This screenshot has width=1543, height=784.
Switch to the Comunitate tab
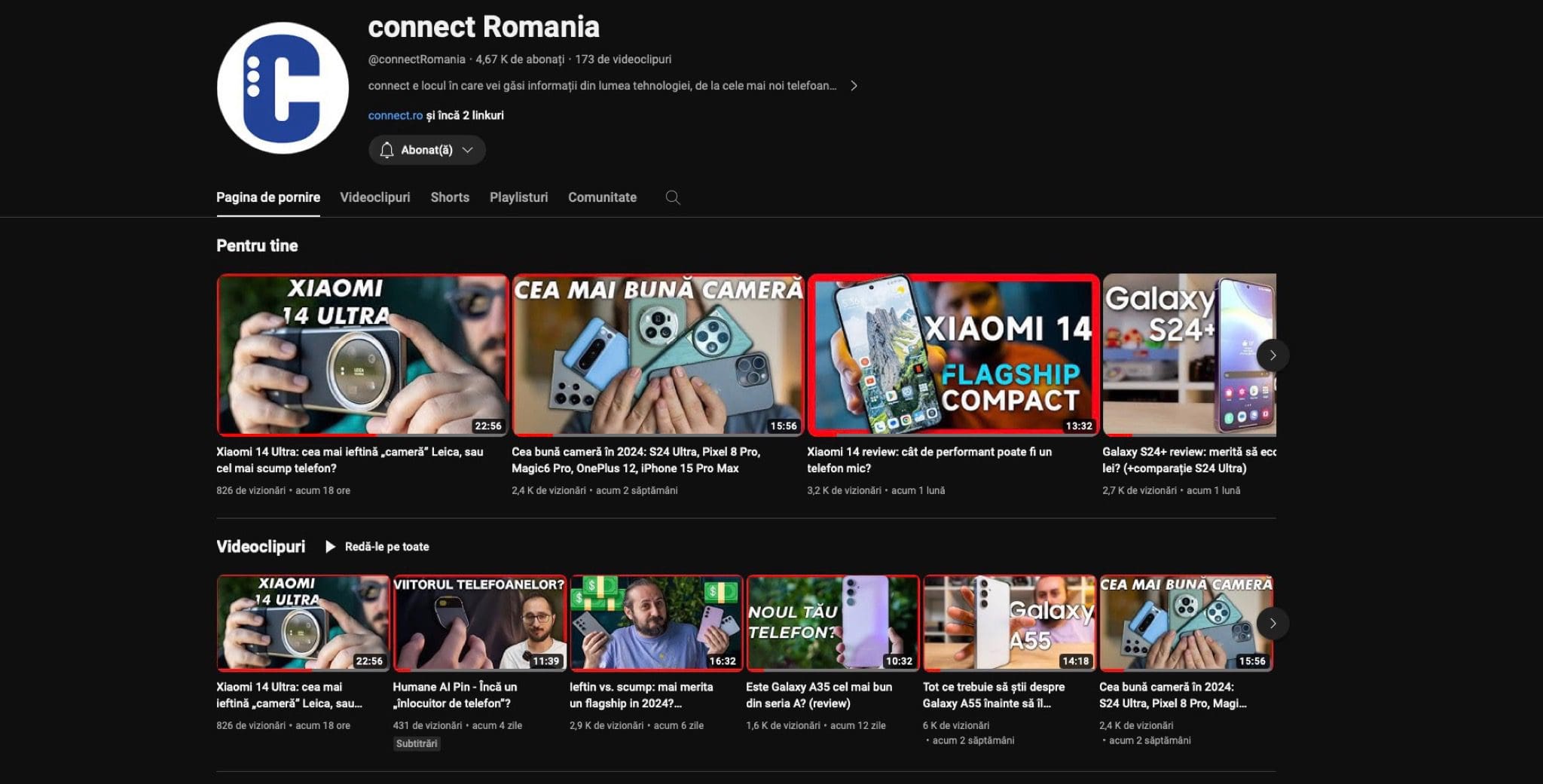pyautogui.click(x=602, y=197)
